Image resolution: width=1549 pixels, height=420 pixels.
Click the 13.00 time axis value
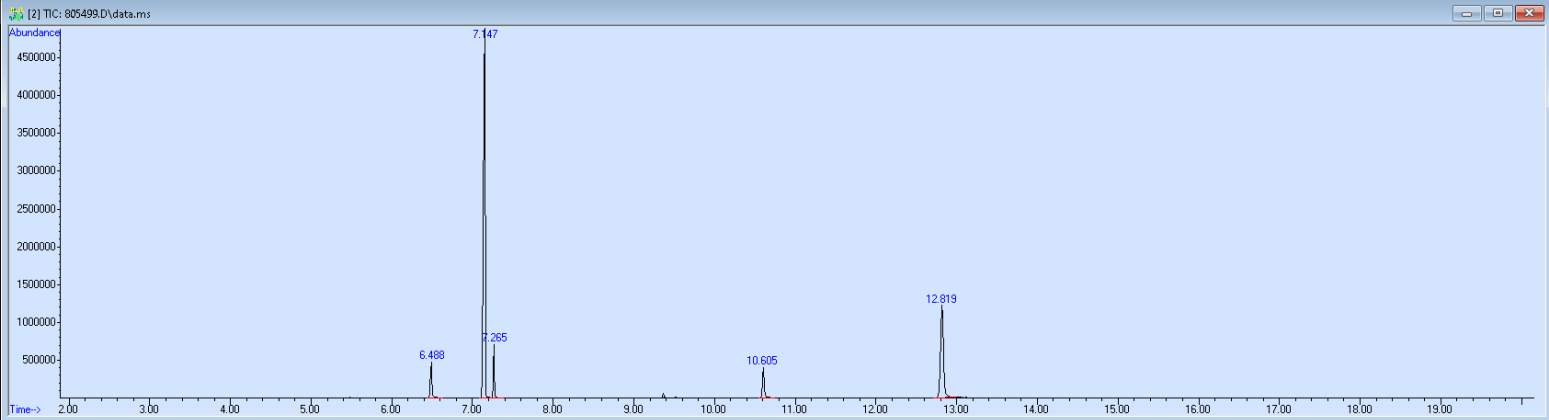coord(955,409)
